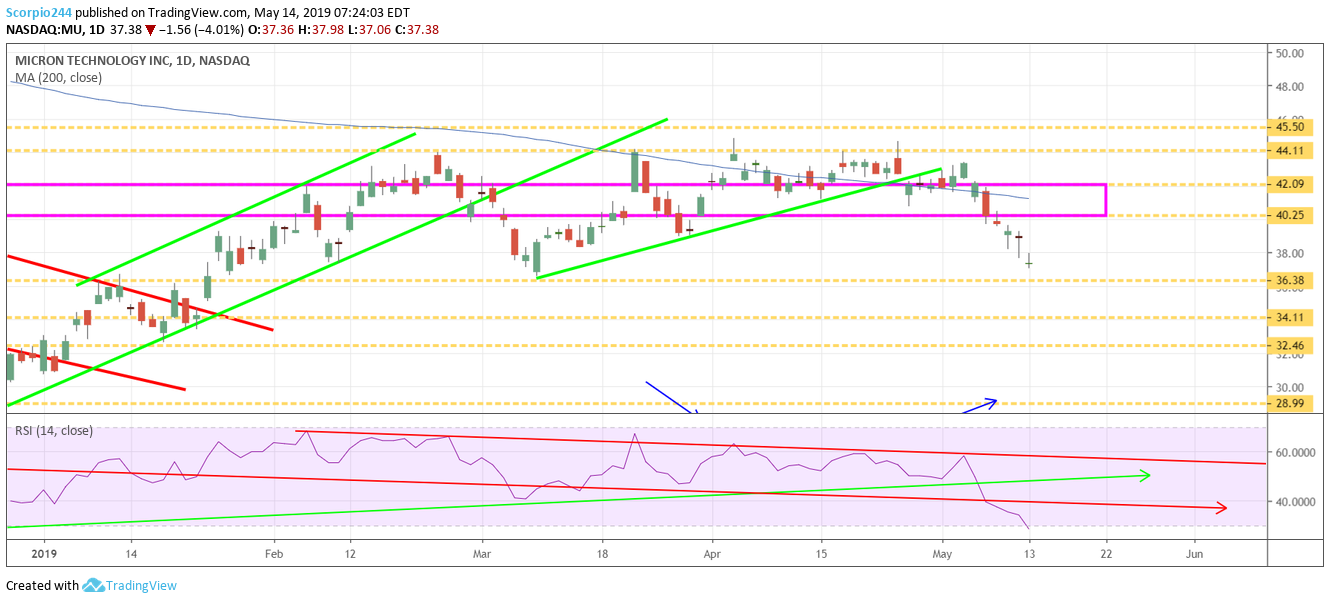Click the 42.09 price level label
Image resolution: width=1330 pixels, height=603 pixels.
[1290, 184]
